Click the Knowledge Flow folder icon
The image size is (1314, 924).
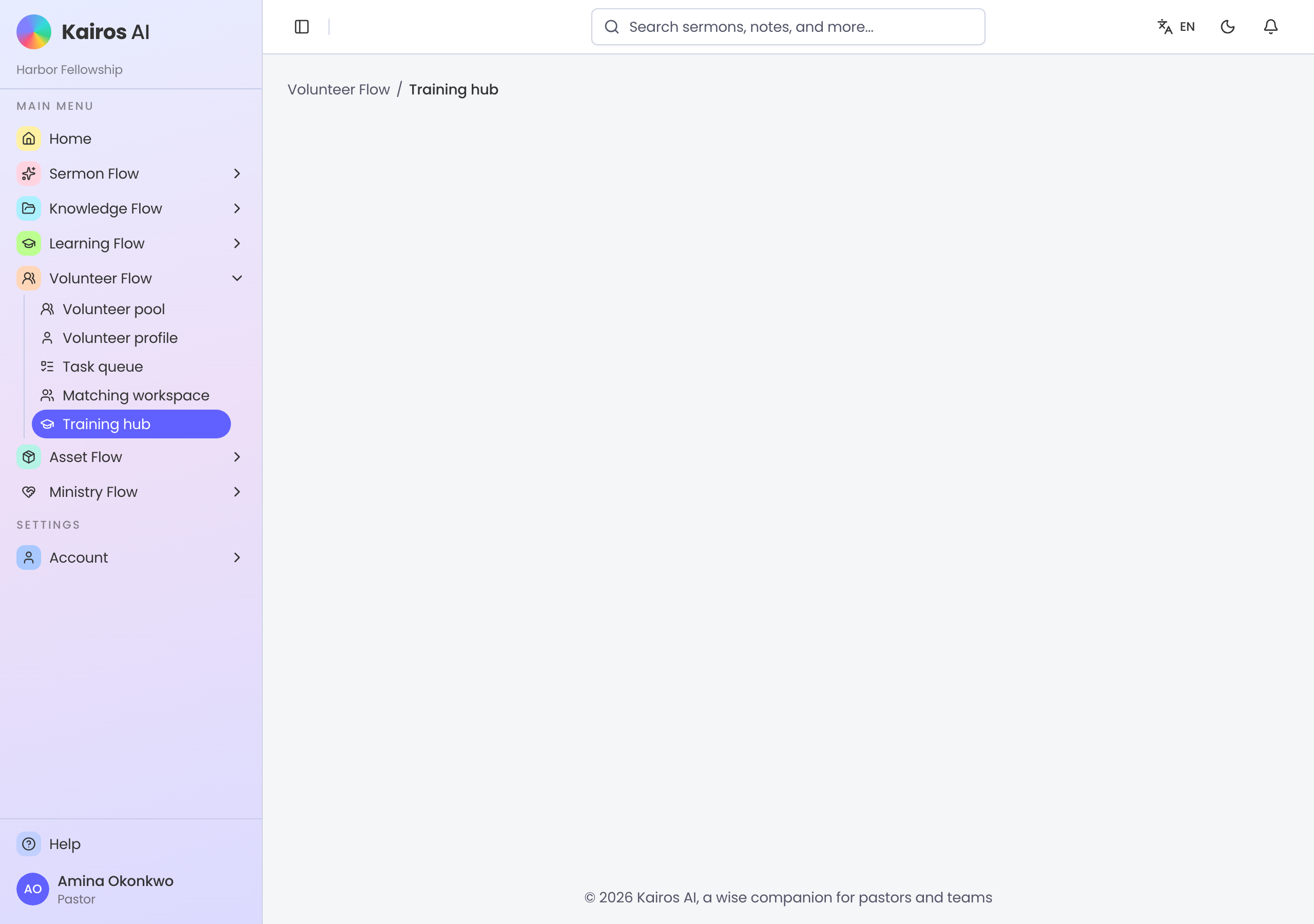tap(29, 208)
